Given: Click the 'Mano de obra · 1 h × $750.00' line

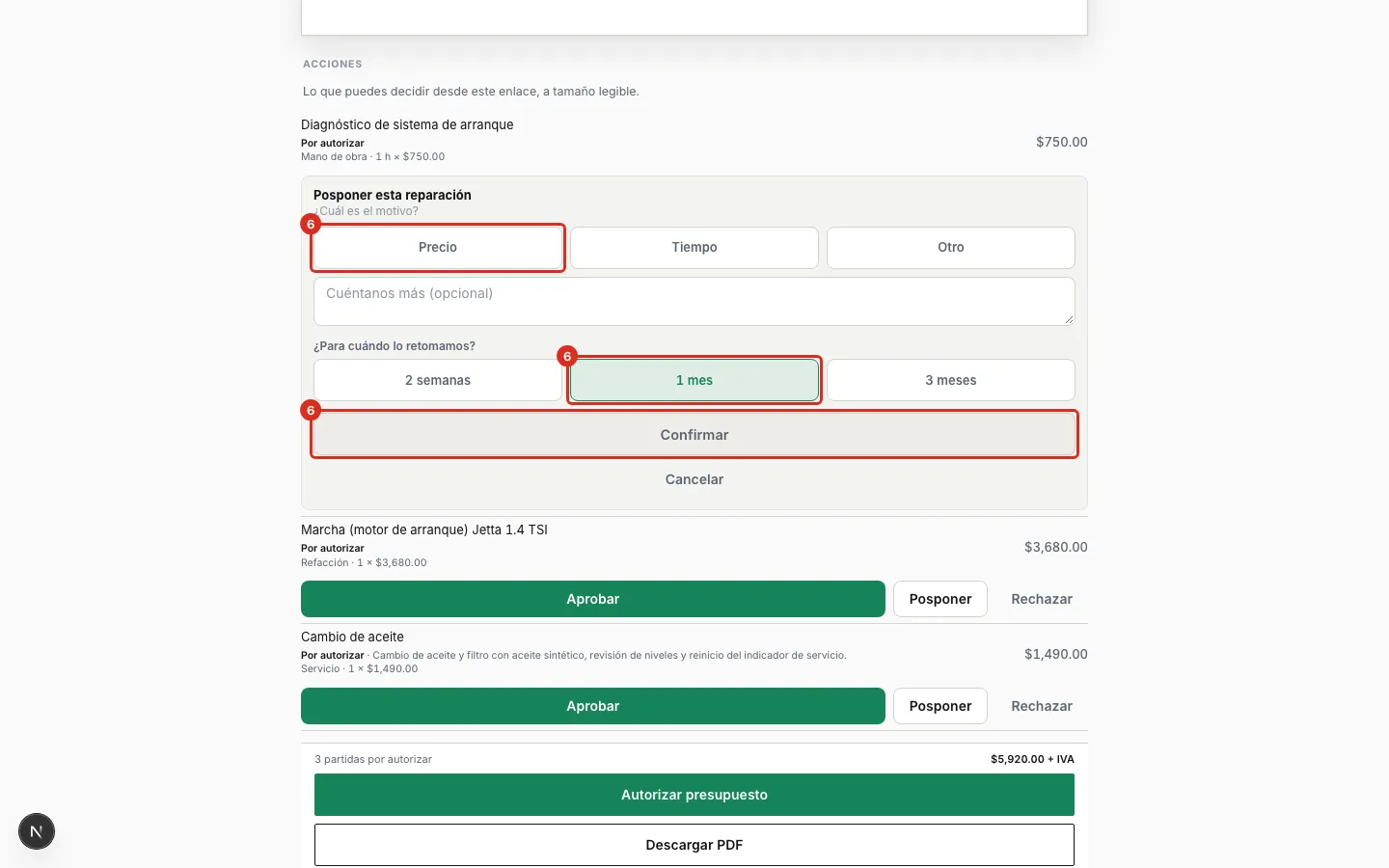Looking at the screenshot, I should click(x=372, y=156).
